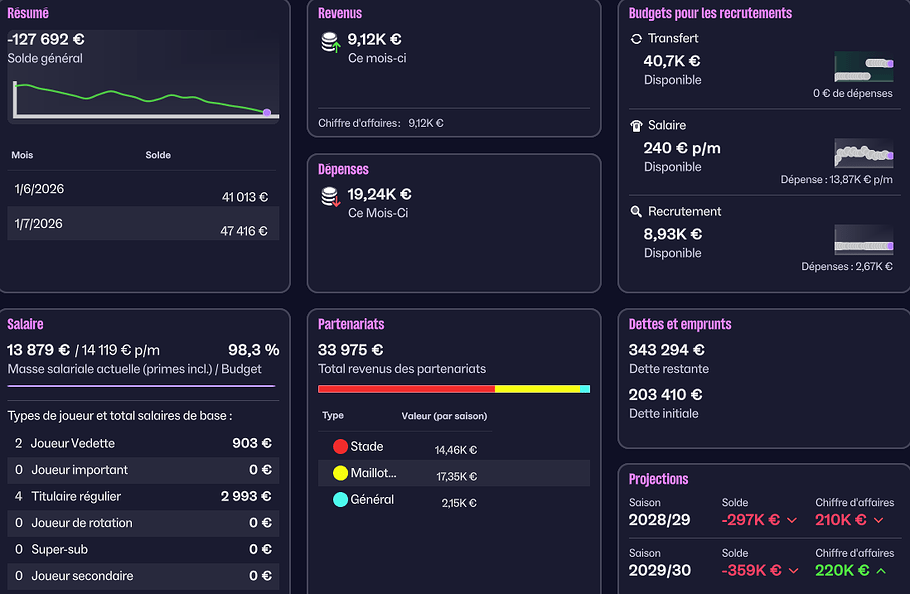Screen dimensions: 910x594
Task: Click the 203 410 € initial debt
Action: (665, 395)
